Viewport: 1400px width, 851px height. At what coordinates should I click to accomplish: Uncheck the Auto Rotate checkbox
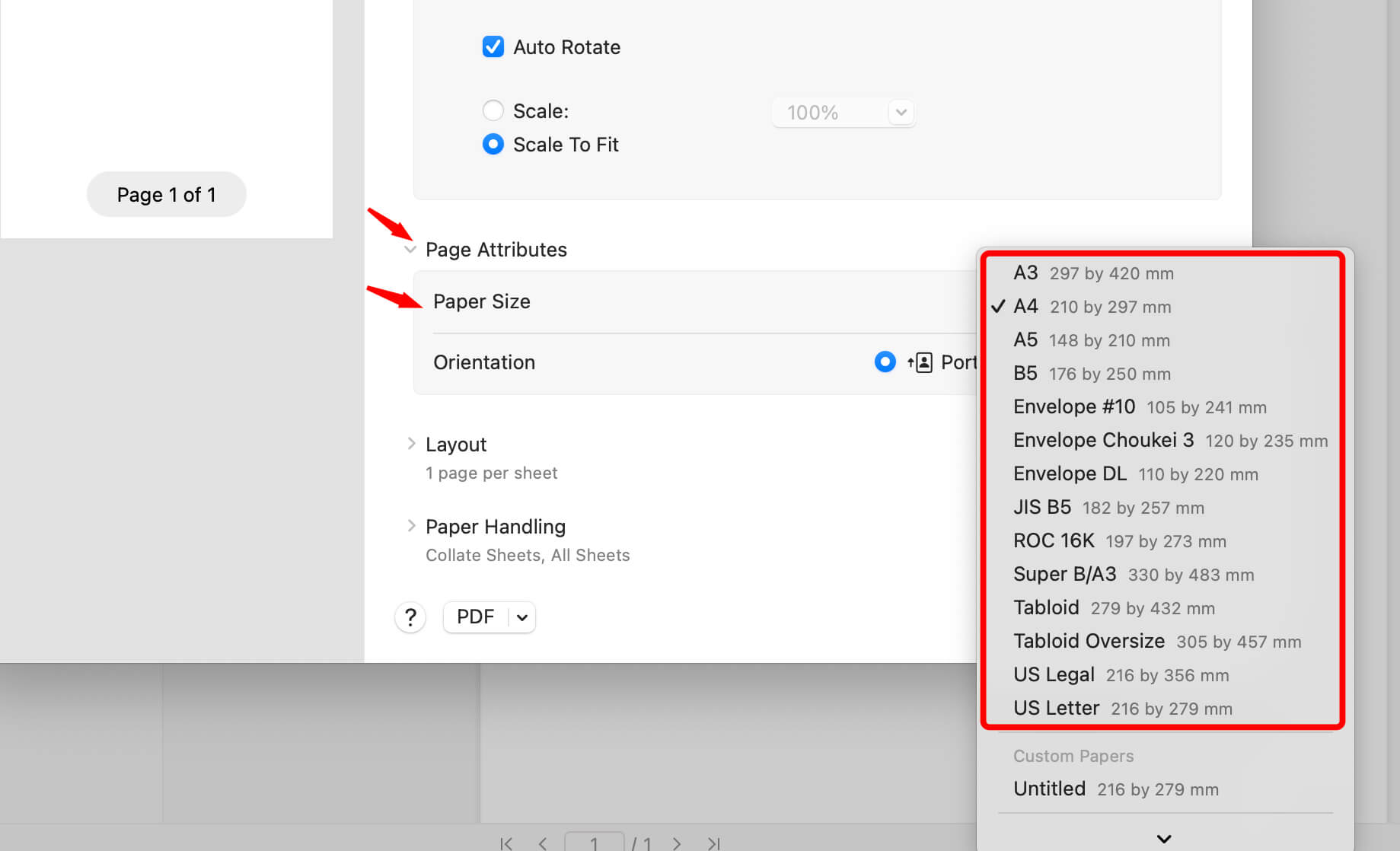(493, 47)
